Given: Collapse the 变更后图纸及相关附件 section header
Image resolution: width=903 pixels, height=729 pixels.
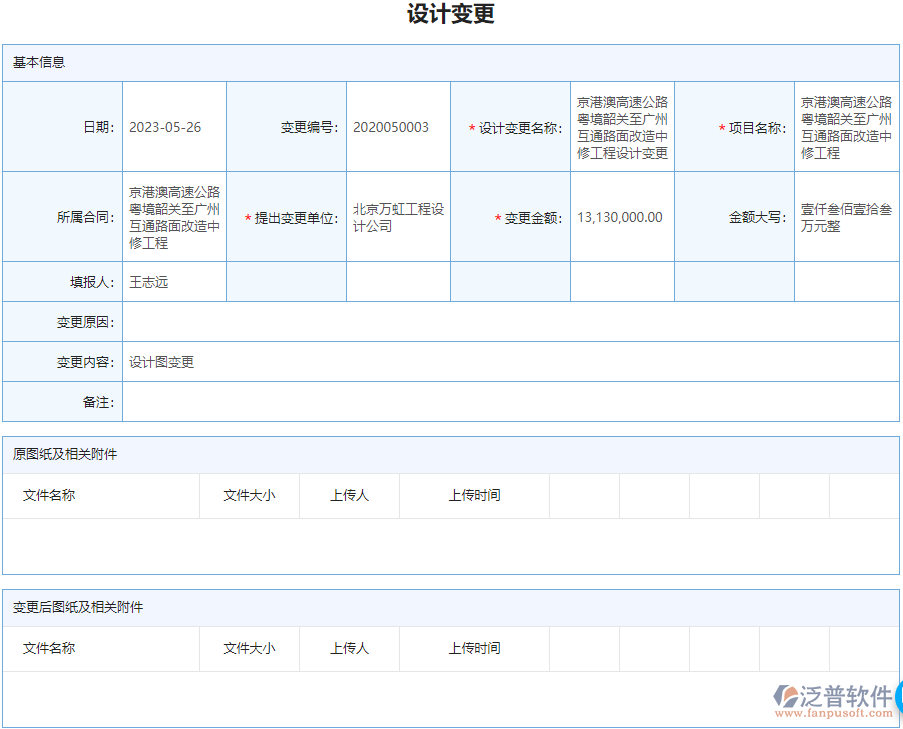Looking at the screenshot, I should click(72, 606).
